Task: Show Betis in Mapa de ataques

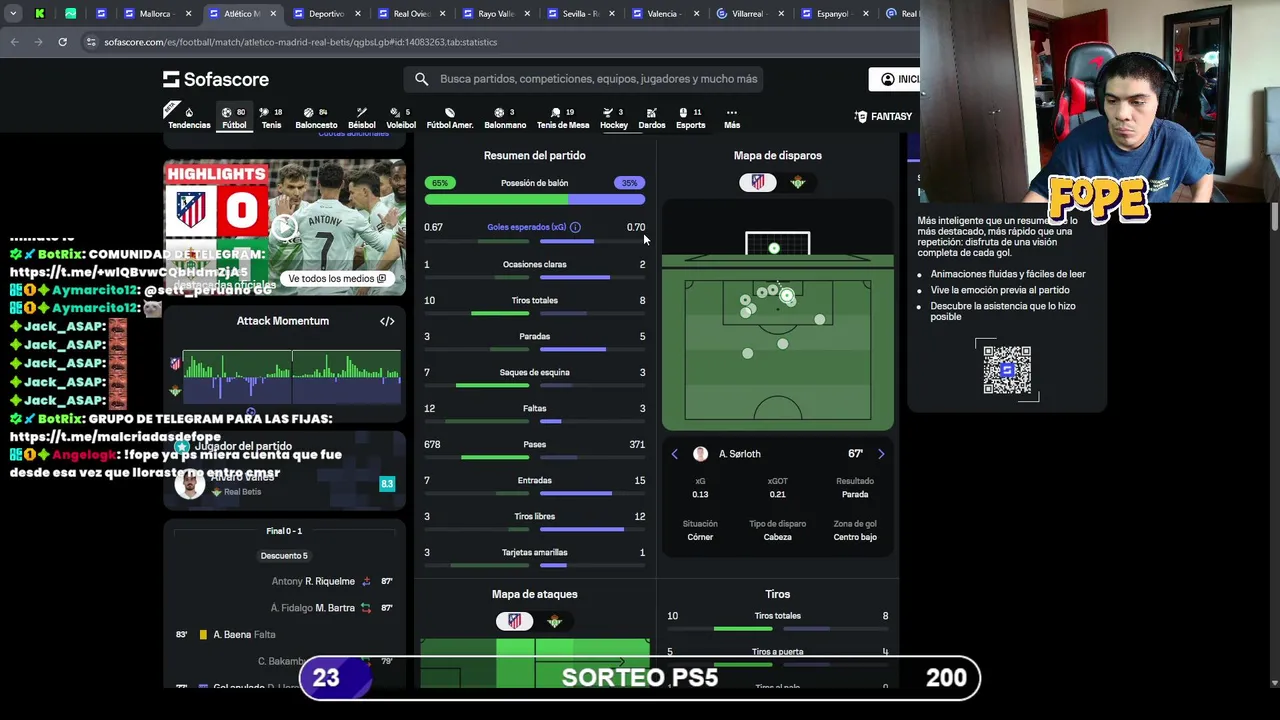Action: (555, 621)
